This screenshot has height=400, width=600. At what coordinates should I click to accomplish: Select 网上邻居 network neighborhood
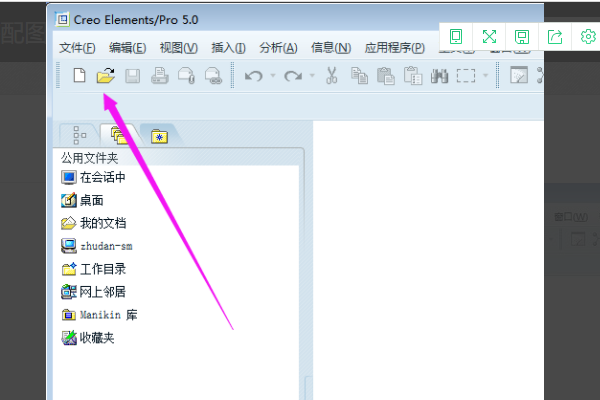tap(93, 292)
